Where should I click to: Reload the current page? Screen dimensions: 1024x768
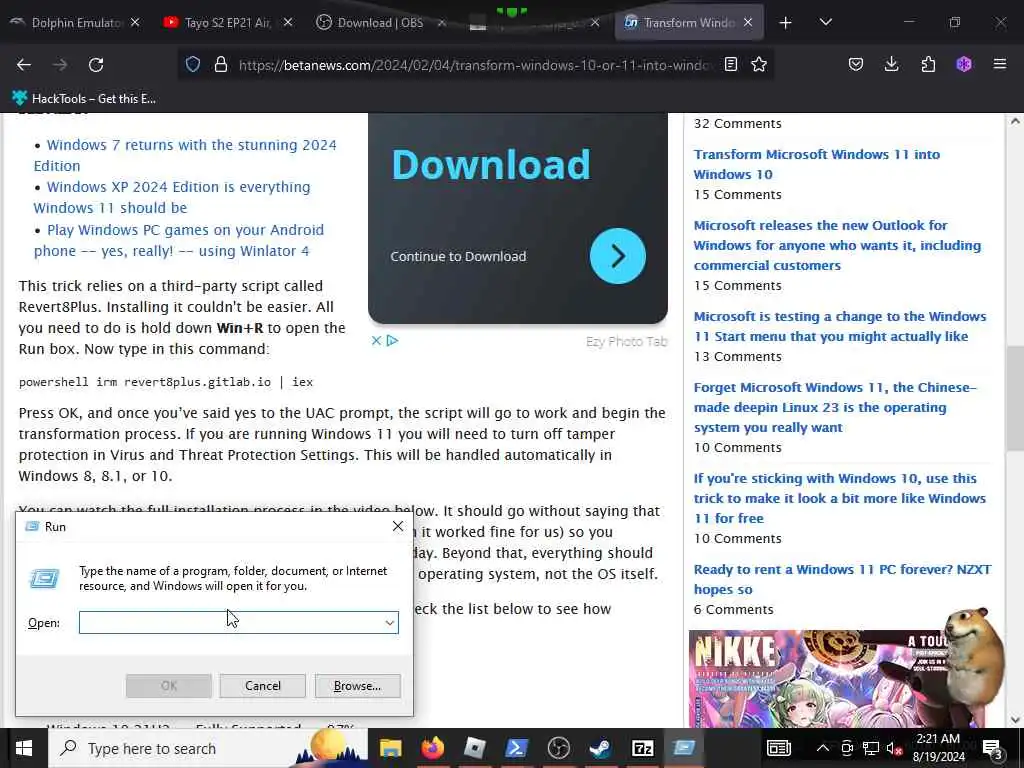[96, 65]
